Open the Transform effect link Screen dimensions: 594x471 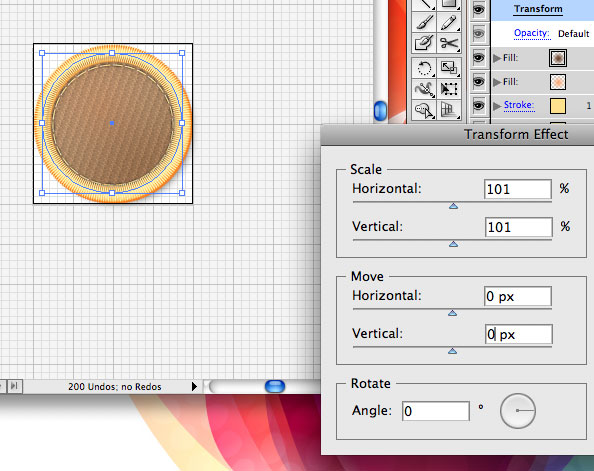pyautogui.click(x=538, y=9)
